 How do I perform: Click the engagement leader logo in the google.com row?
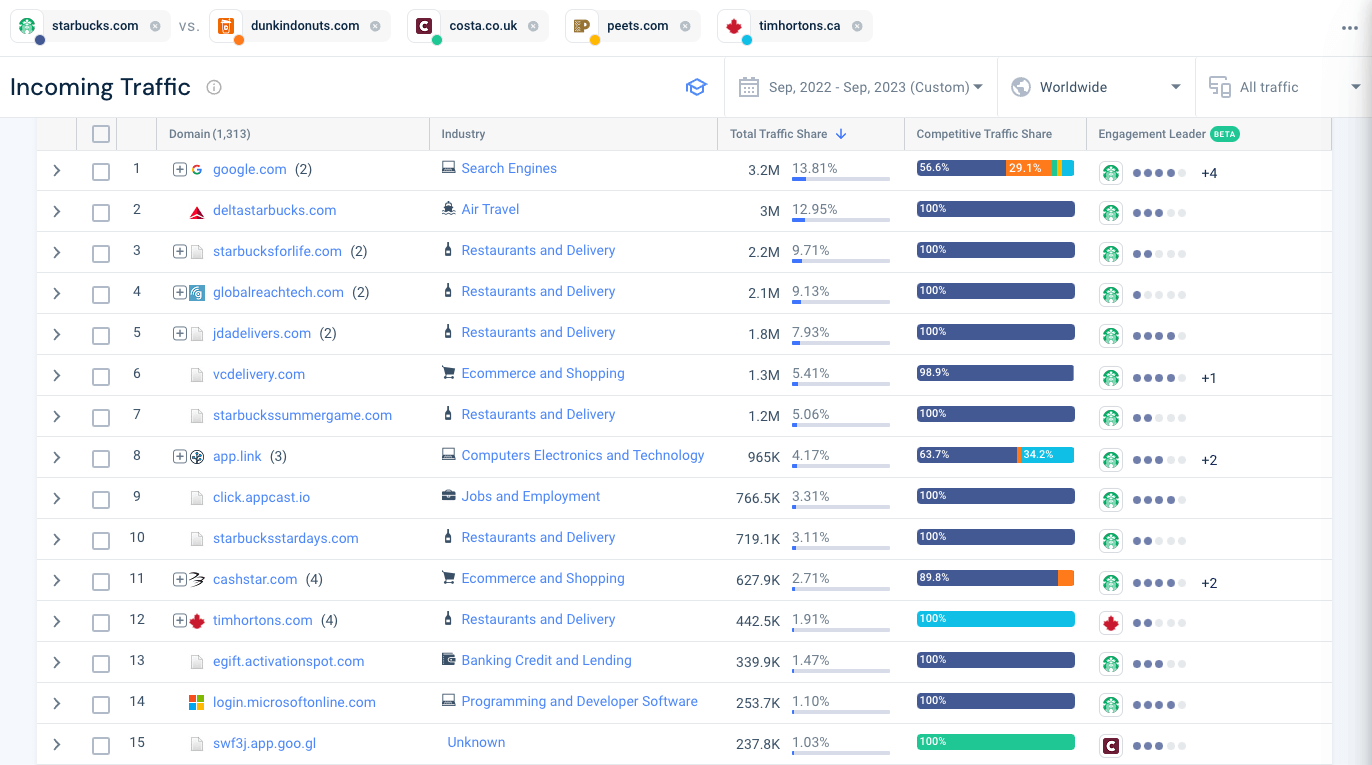coord(1110,172)
